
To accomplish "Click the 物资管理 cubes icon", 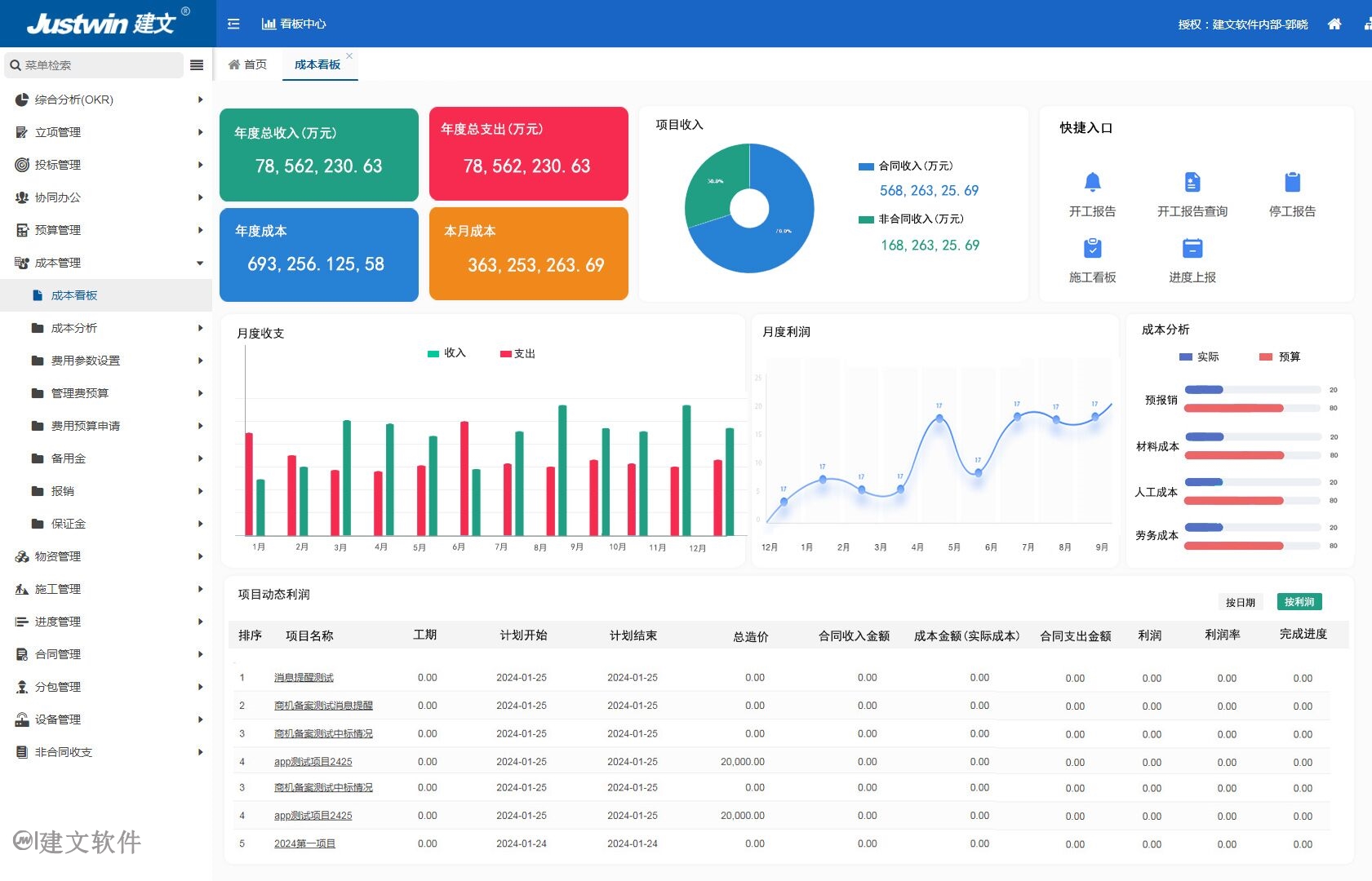I will click(x=22, y=556).
